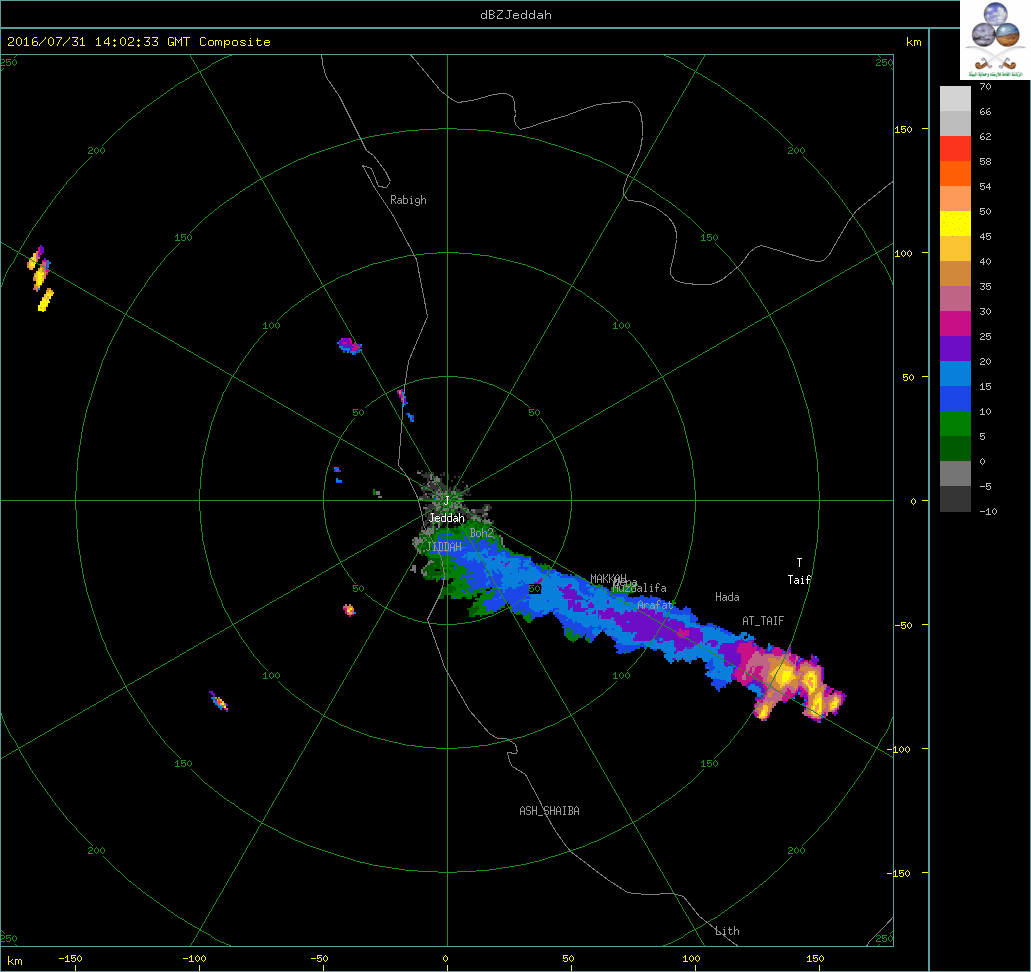Click the AT_TAIF map label
This screenshot has height=972, width=1031.
[763, 621]
